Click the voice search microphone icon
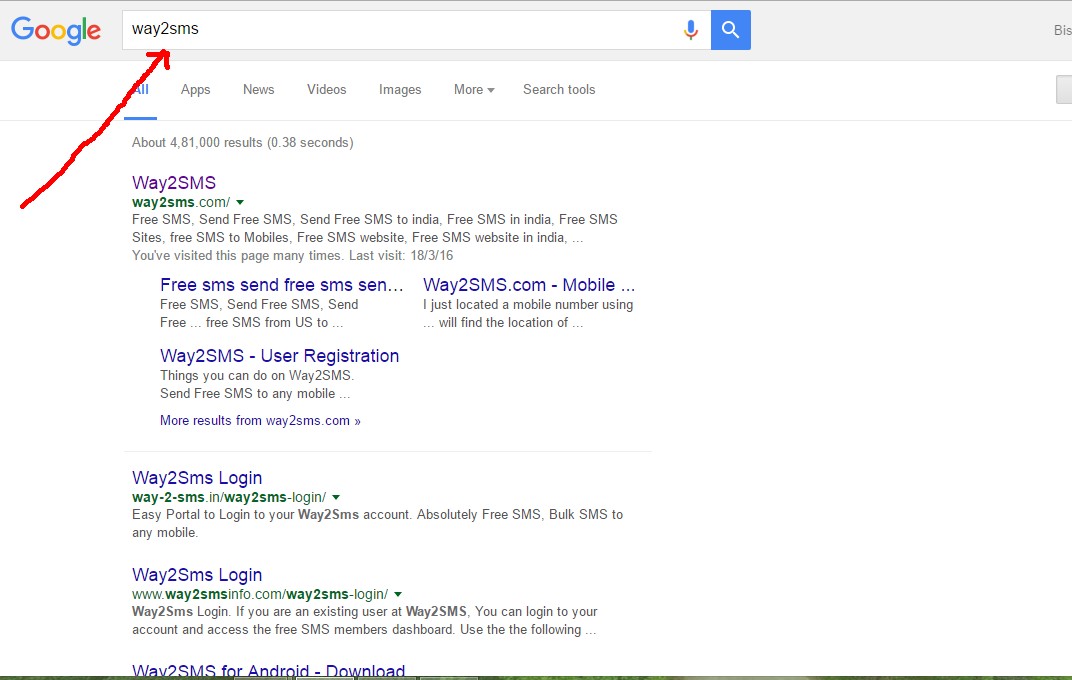The image size is (1072, 680). (x=691, y=30)
